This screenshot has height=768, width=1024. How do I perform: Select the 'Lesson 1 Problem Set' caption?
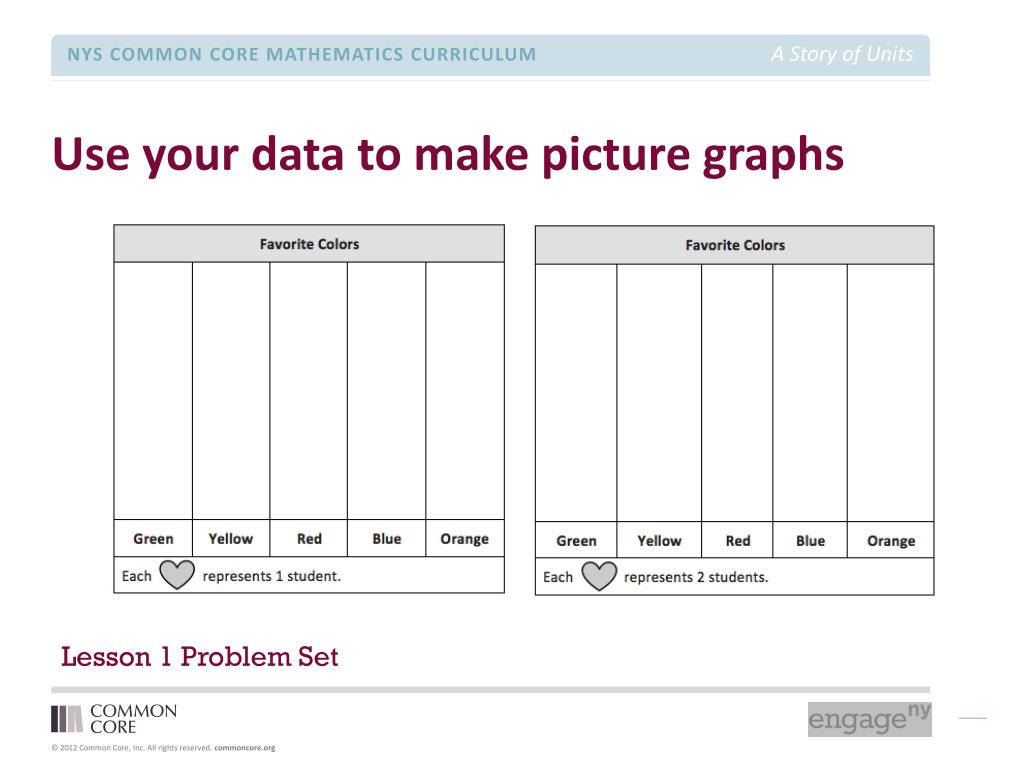pos(200,657)
